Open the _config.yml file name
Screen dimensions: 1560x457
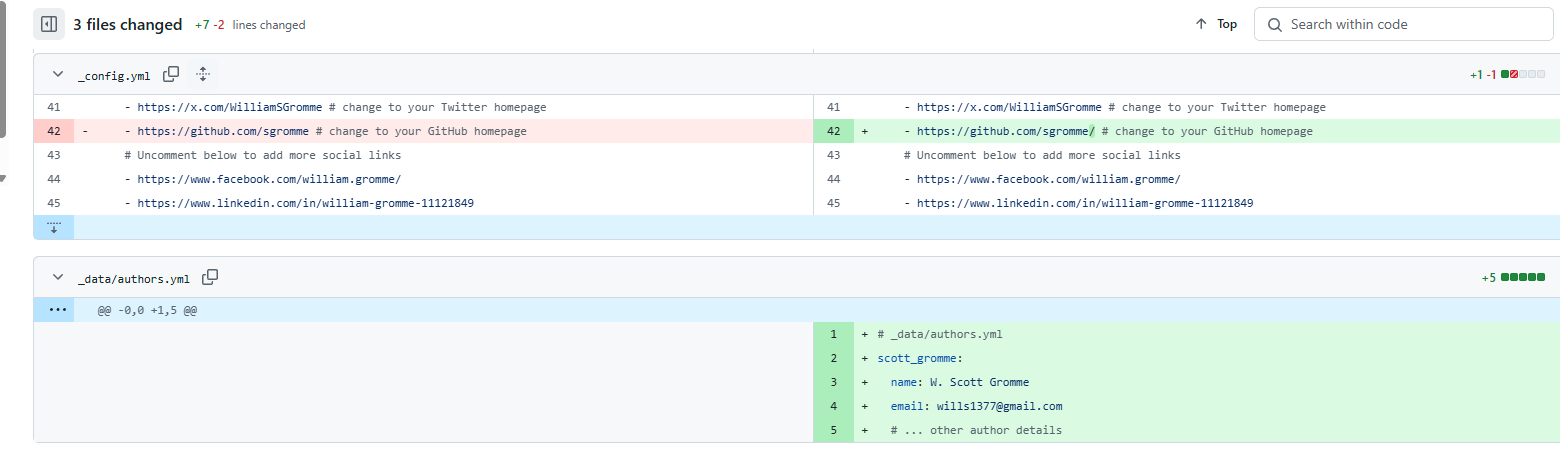point(114,75)
